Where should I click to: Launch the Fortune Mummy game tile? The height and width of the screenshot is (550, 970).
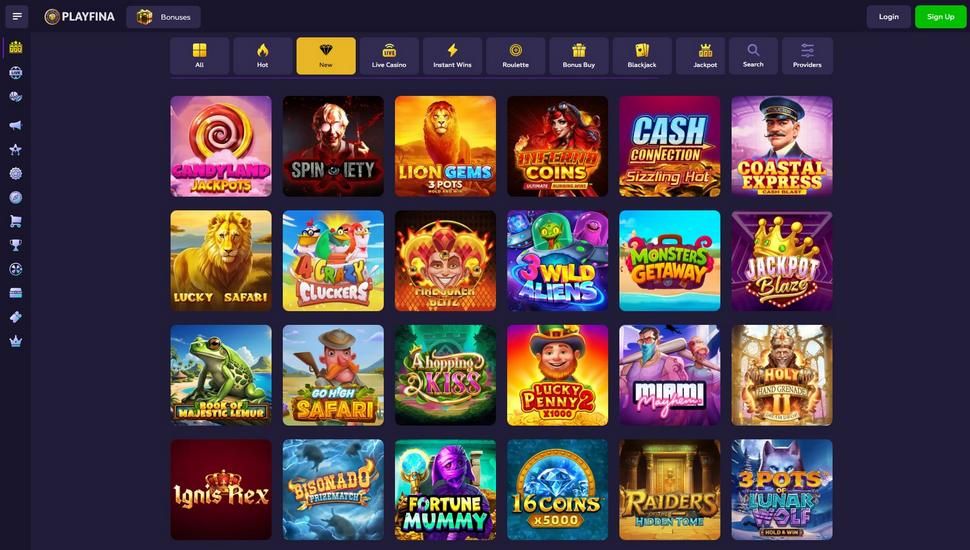pyautogui.click(x=445, y=489)
